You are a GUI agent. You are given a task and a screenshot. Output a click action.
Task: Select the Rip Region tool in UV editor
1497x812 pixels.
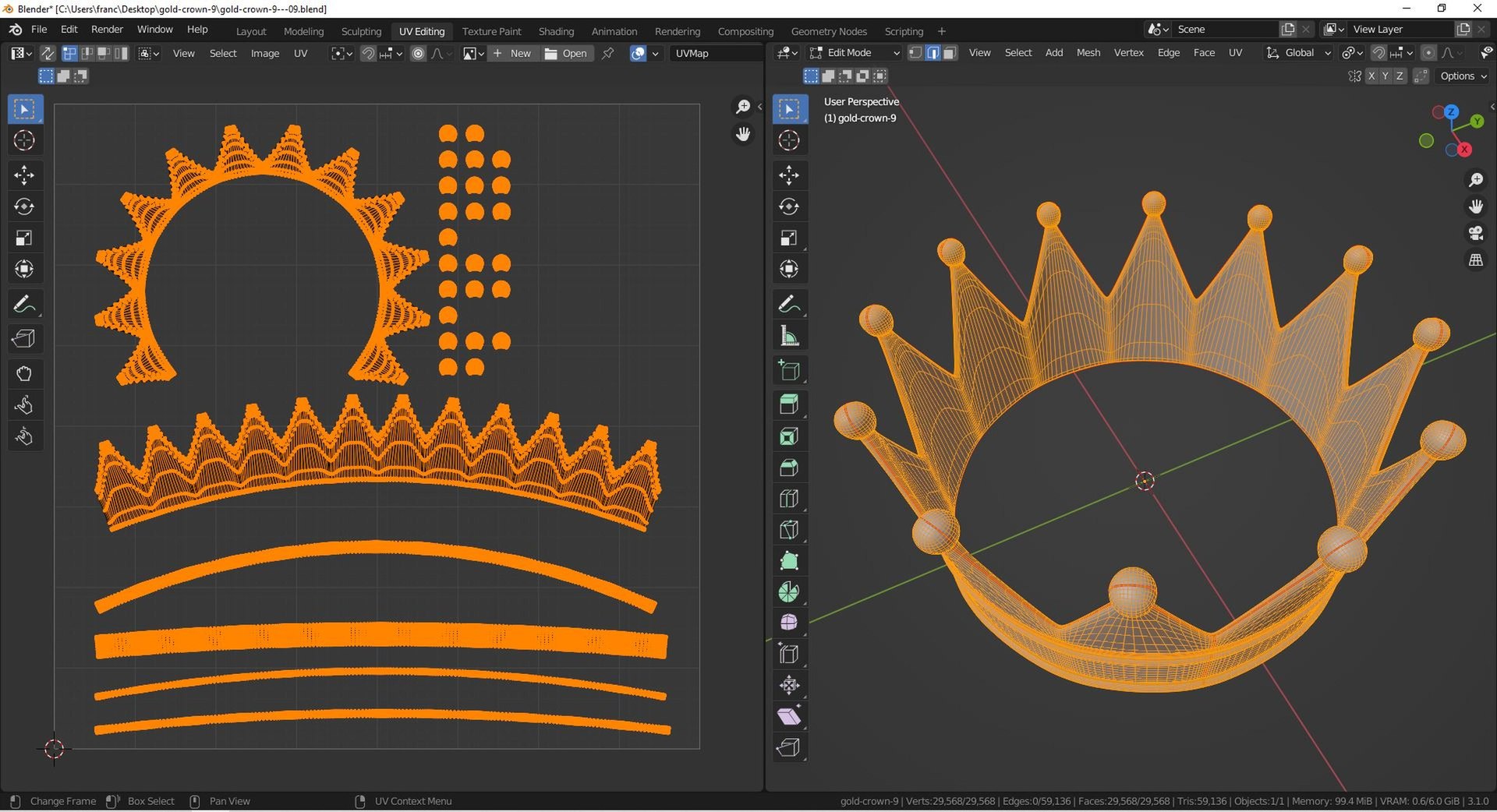[x=24, y=339]
